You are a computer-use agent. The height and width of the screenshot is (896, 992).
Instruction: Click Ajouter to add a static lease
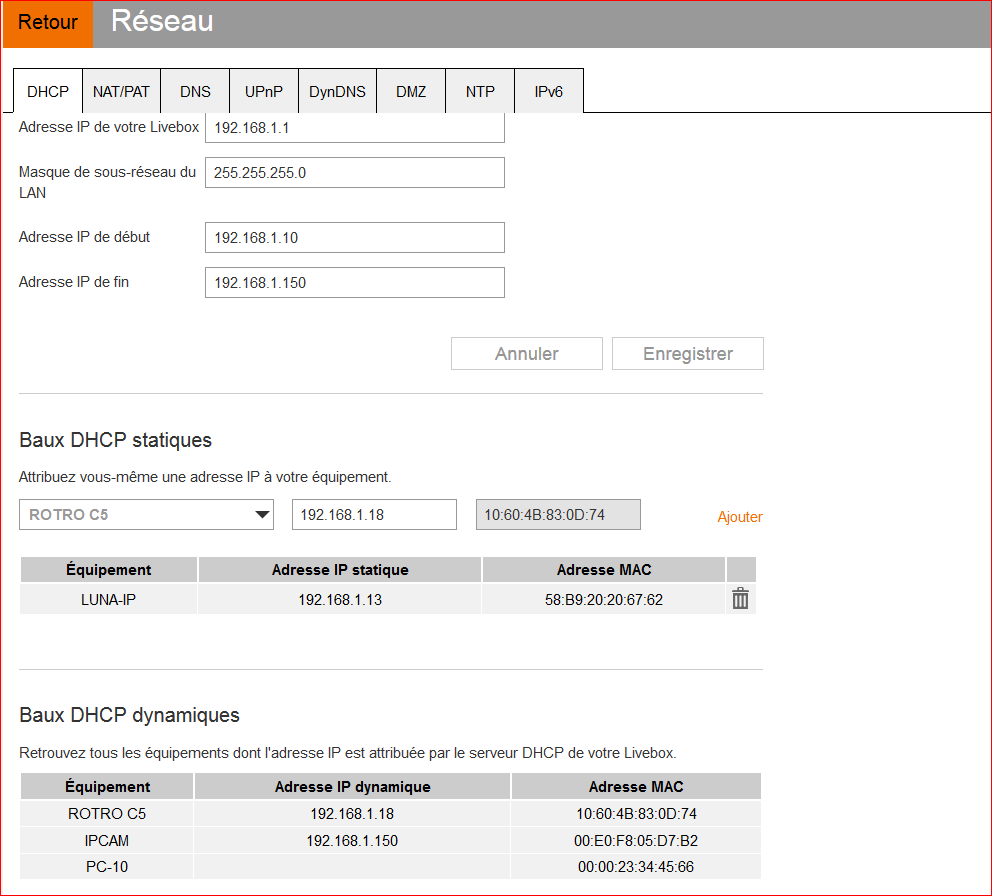coord(739,516)
